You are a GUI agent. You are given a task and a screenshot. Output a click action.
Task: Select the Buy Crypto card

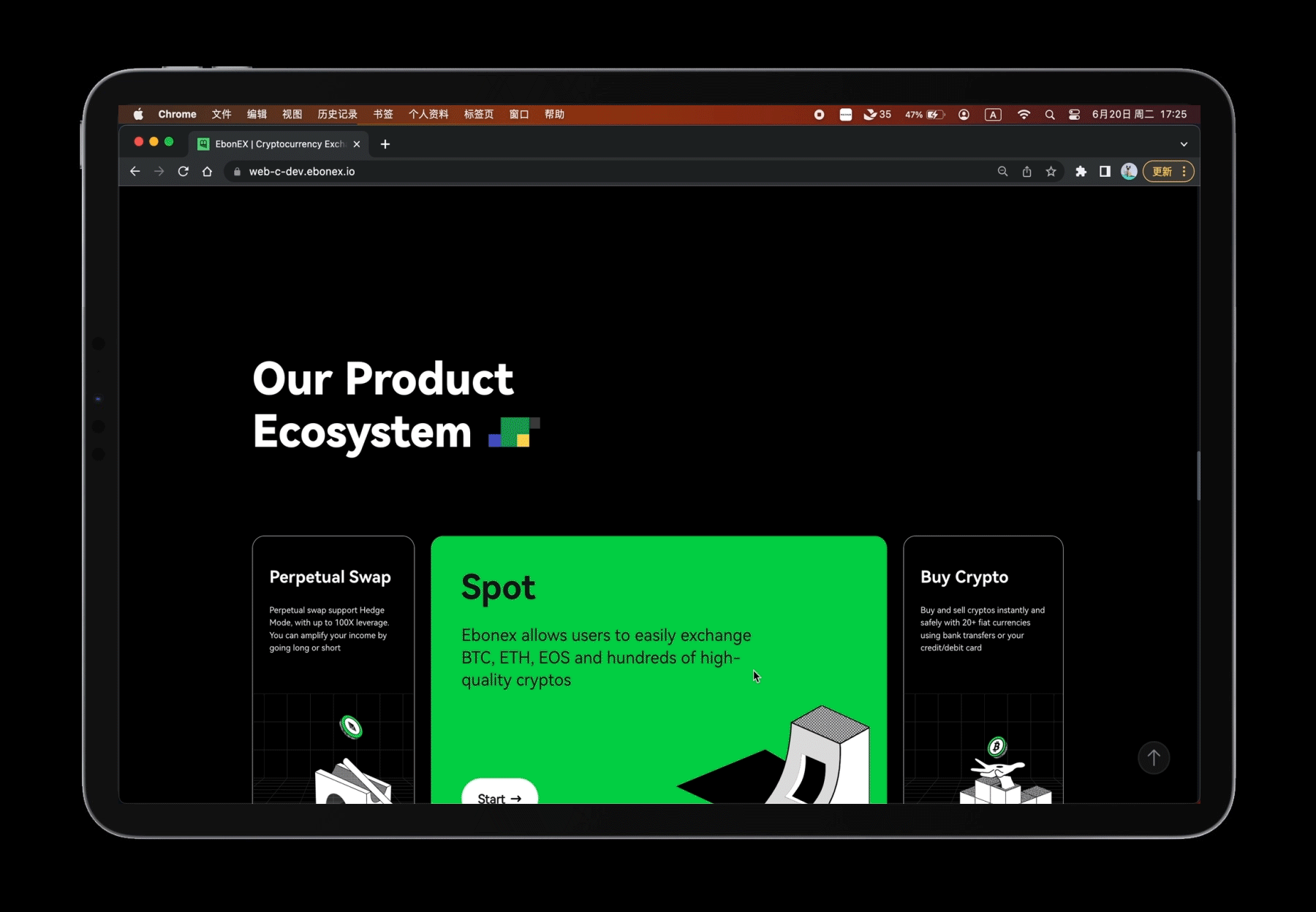(x=983, y=669)
